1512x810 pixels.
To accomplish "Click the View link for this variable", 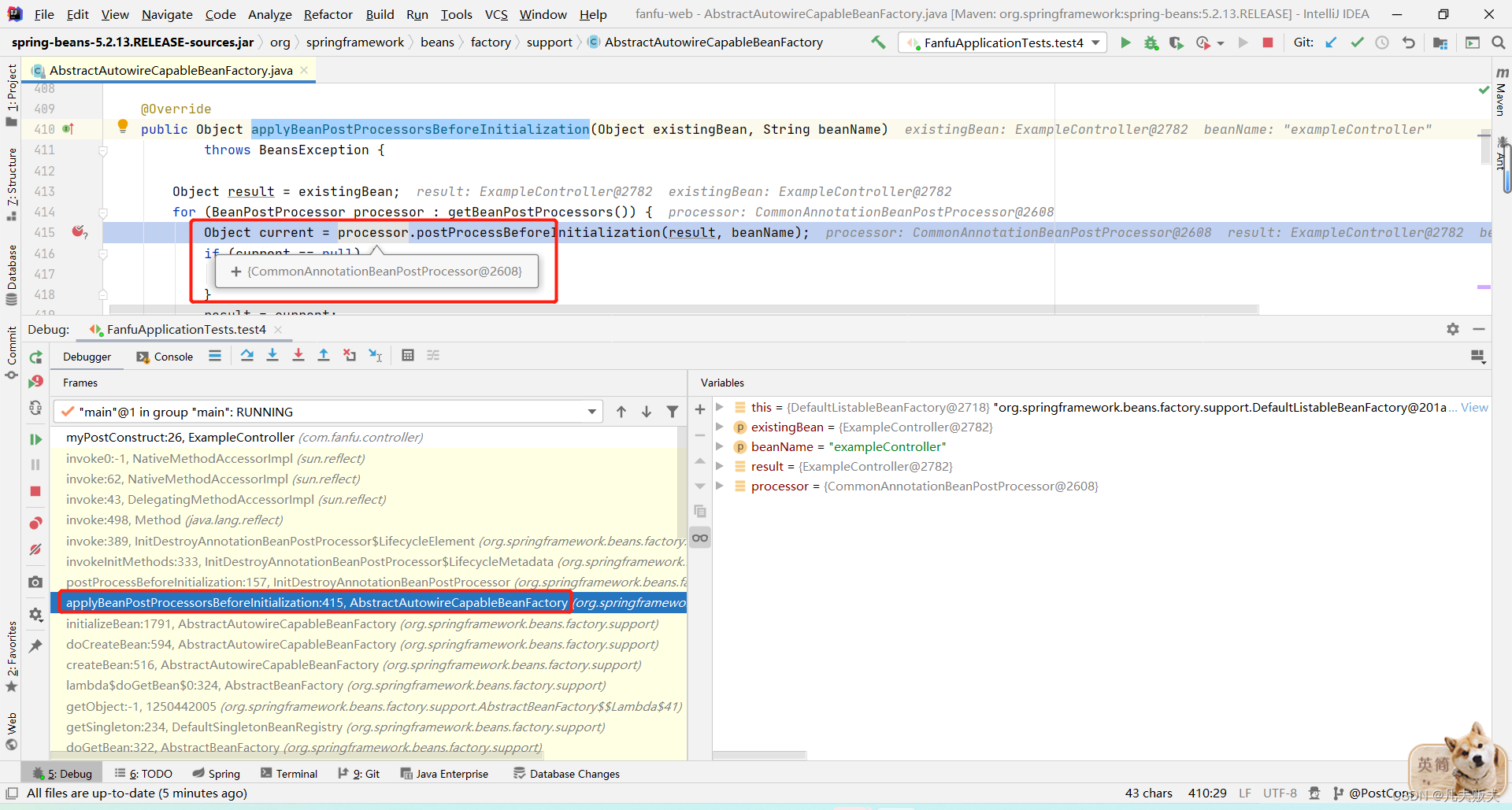I will pyautogui.click(x=1474, y=407).
